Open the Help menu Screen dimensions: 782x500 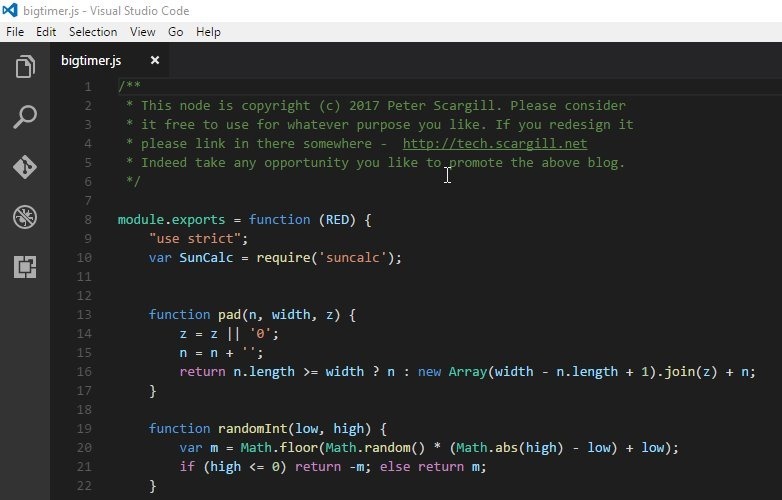coord(208,32)
